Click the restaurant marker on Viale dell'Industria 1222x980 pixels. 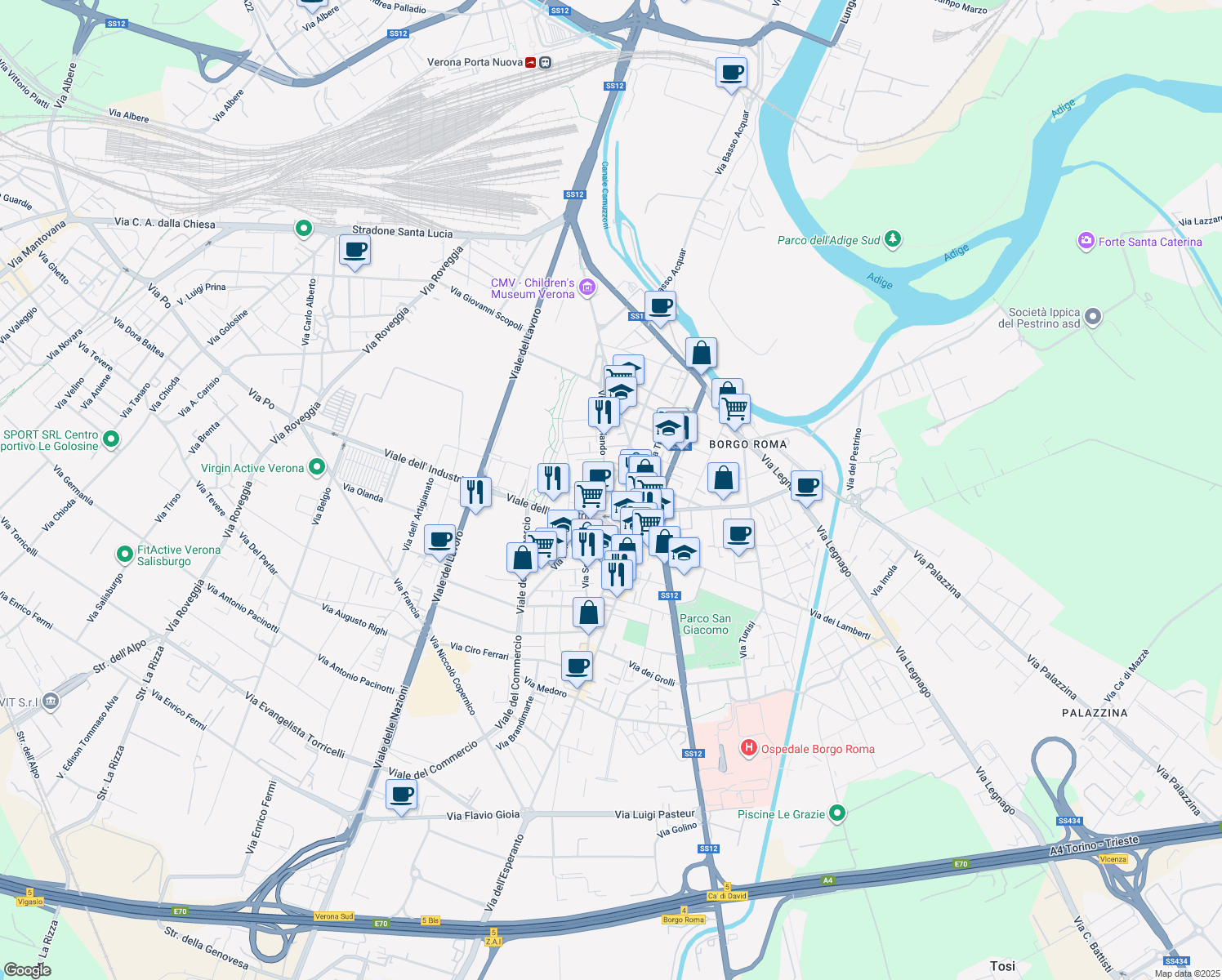click(x=475, y=492)
